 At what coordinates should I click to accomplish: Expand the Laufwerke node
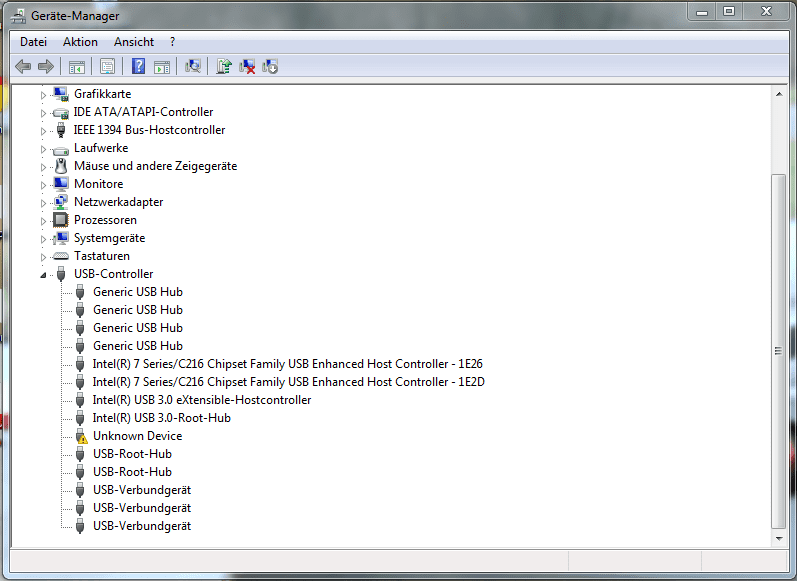pos(43,149)
